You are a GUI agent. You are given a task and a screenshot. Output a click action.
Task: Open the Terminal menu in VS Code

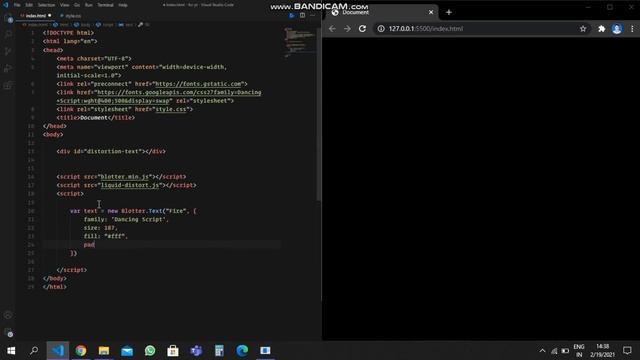105,5
